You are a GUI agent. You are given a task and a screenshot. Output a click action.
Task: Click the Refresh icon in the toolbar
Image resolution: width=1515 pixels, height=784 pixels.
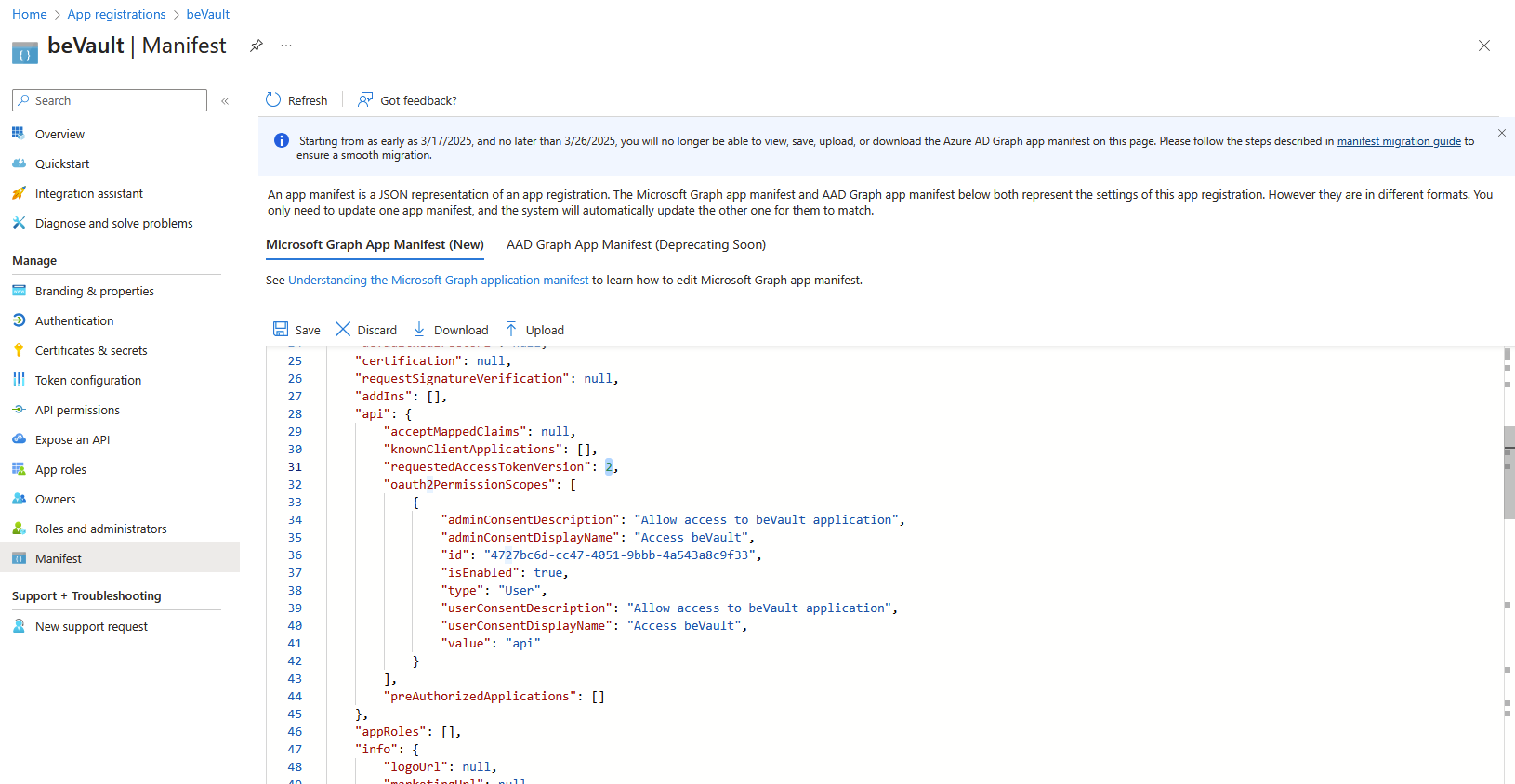point(273,100)
